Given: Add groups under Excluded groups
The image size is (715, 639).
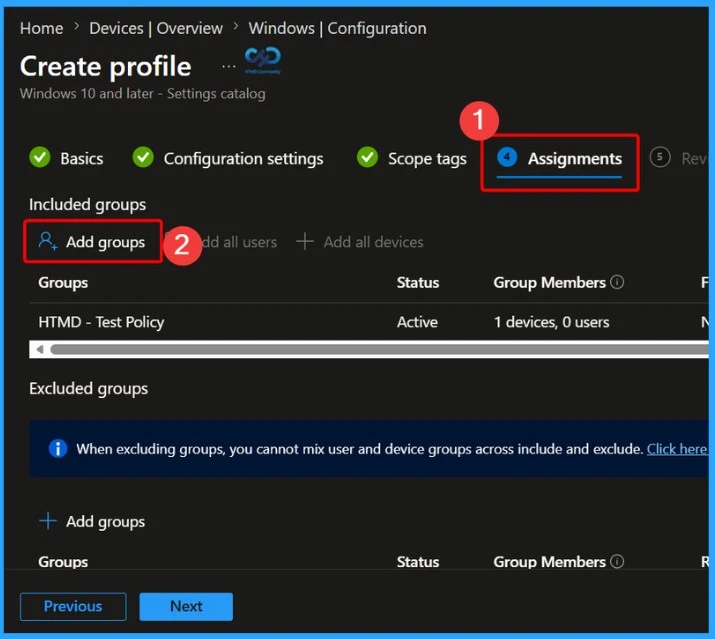Looking at the screenshot, I should pos(93,521).
